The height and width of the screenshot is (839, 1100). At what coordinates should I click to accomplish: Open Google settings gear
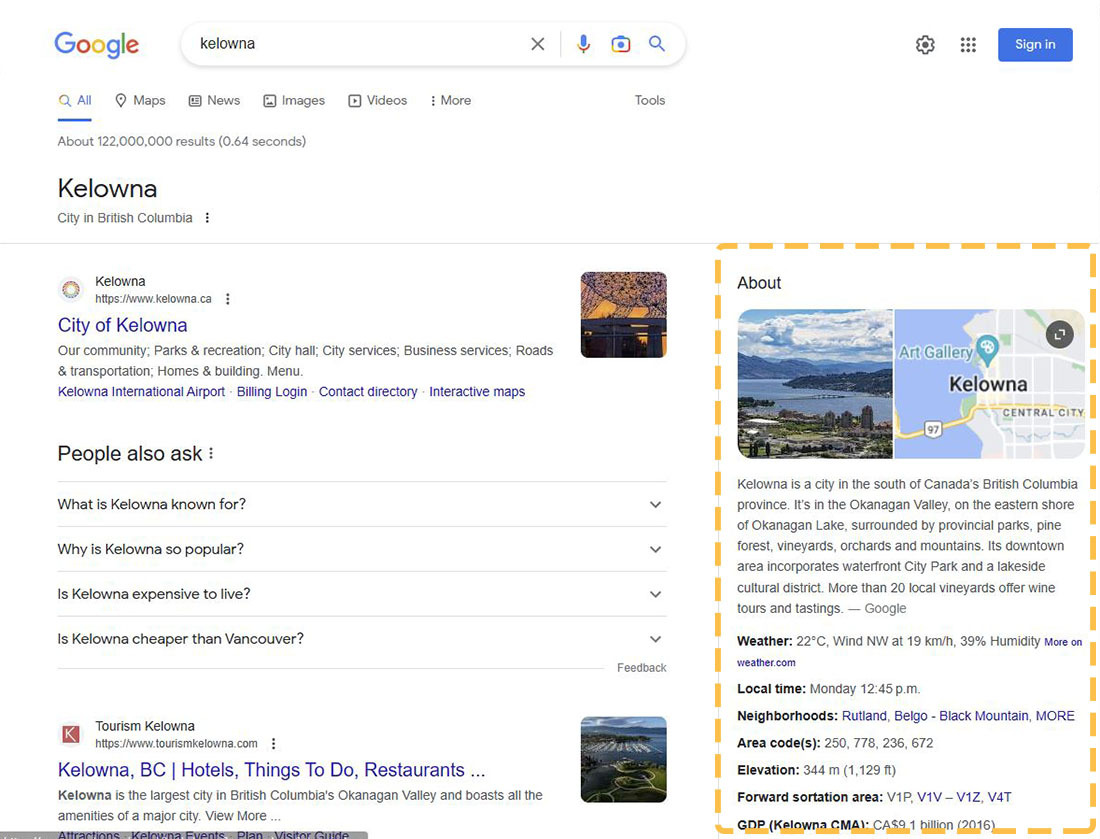tap(925, 45)
